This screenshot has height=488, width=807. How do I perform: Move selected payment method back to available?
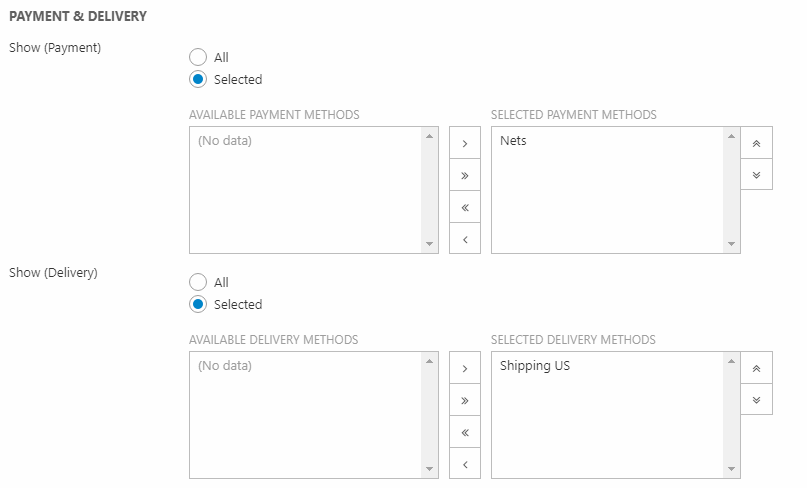tap(465, 240)
